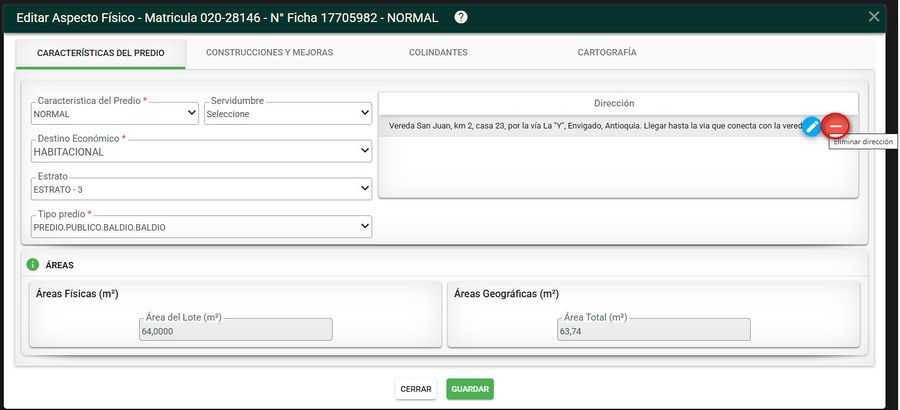This screenshot has height=410, width=900.
Task: Click the ÁREAS section title
Action: click(x=60, y=265)
